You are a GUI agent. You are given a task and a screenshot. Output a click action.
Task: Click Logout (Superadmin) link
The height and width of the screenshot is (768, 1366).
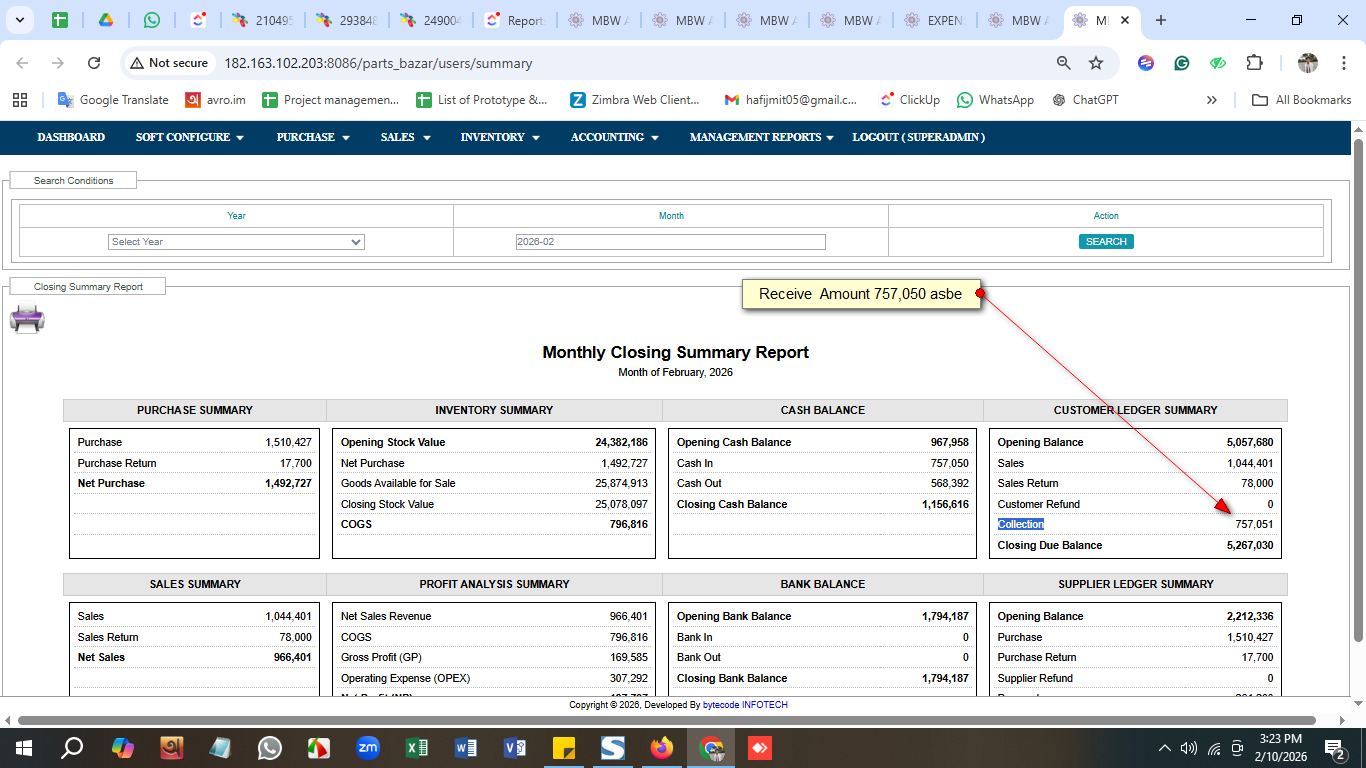[x=918, y=137]
